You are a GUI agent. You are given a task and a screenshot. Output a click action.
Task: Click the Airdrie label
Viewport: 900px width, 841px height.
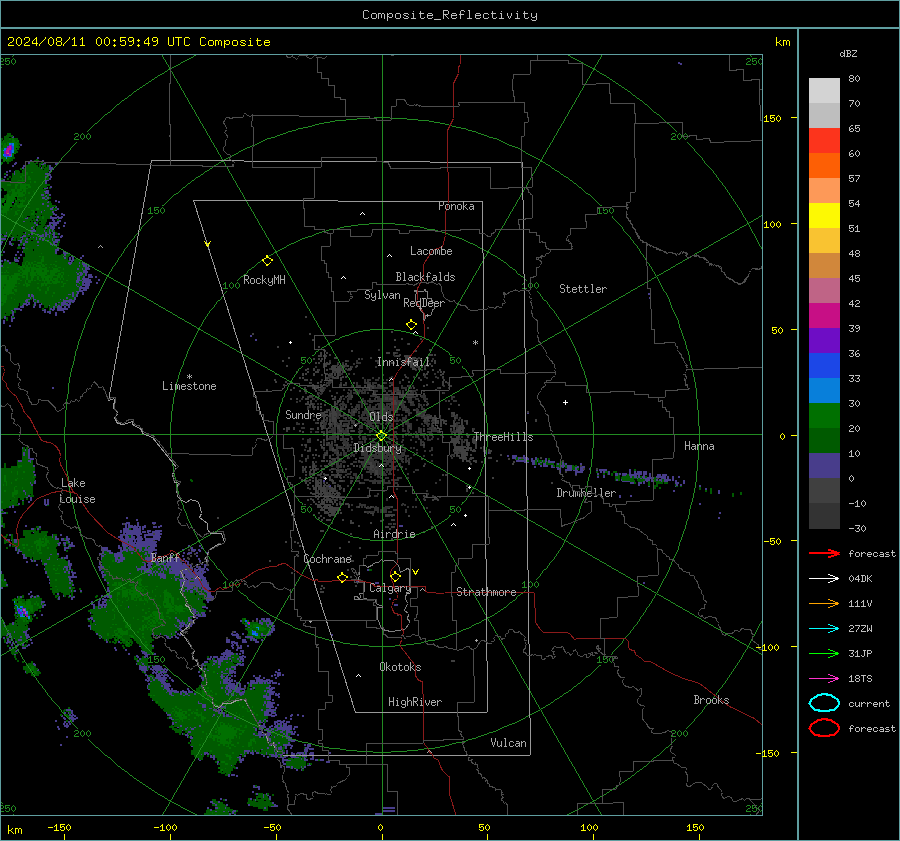coord(394,534)
